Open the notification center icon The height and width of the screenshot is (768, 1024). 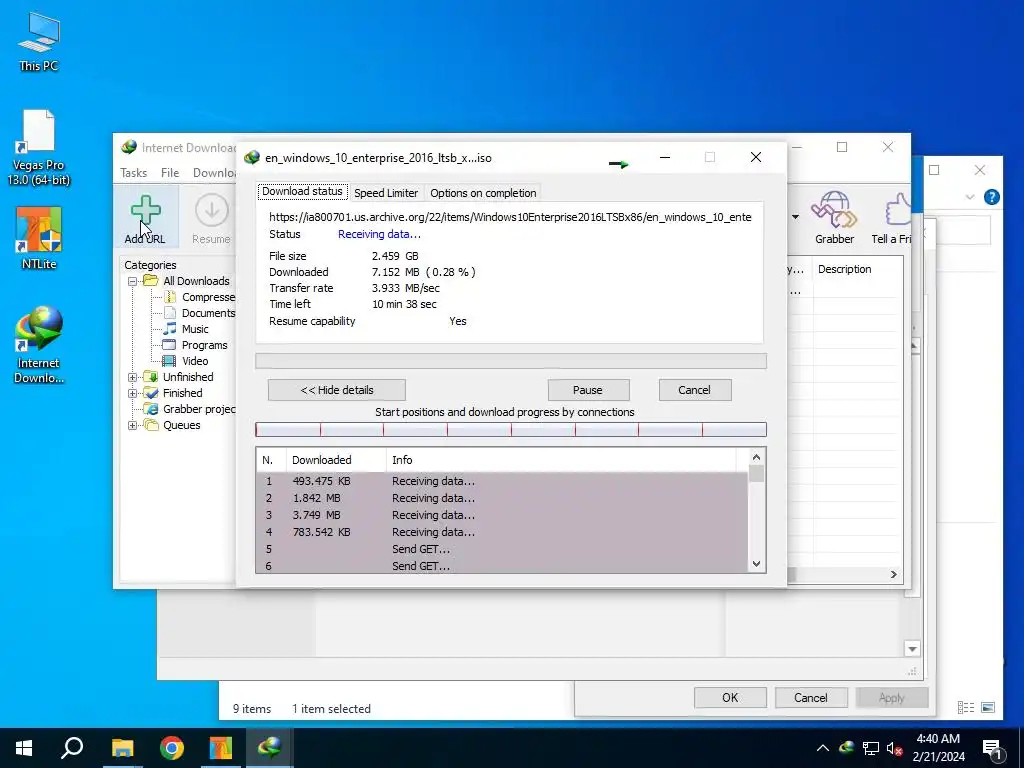coord(992,748)
